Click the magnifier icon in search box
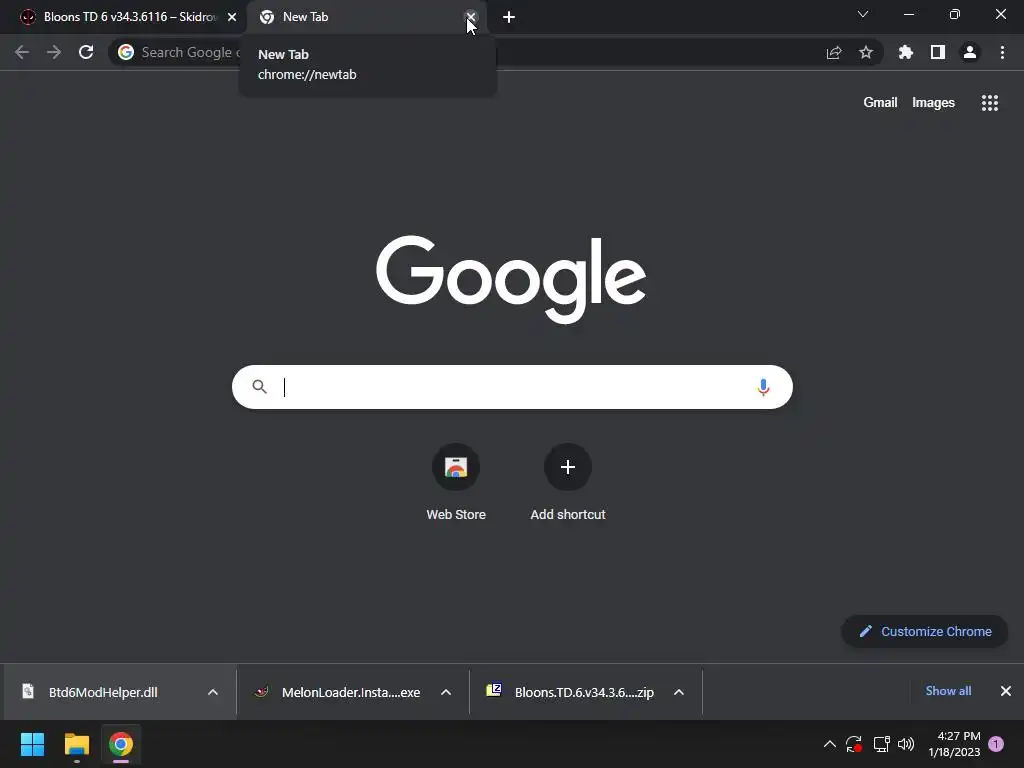1024x768 pixels. pyautogui.click(x=259, y=387)
